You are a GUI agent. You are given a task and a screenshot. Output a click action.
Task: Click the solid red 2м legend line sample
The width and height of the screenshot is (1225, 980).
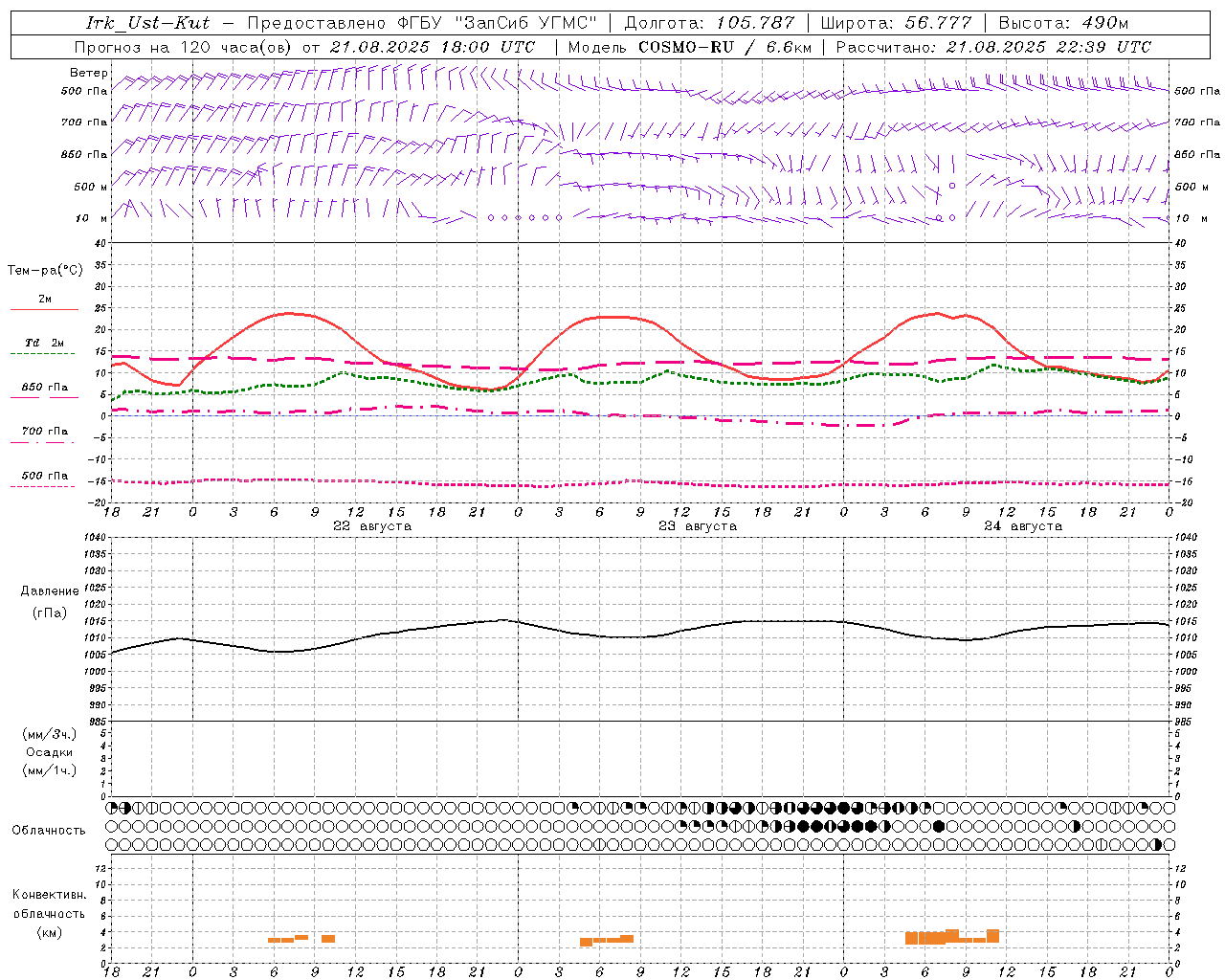coord(44,309)
